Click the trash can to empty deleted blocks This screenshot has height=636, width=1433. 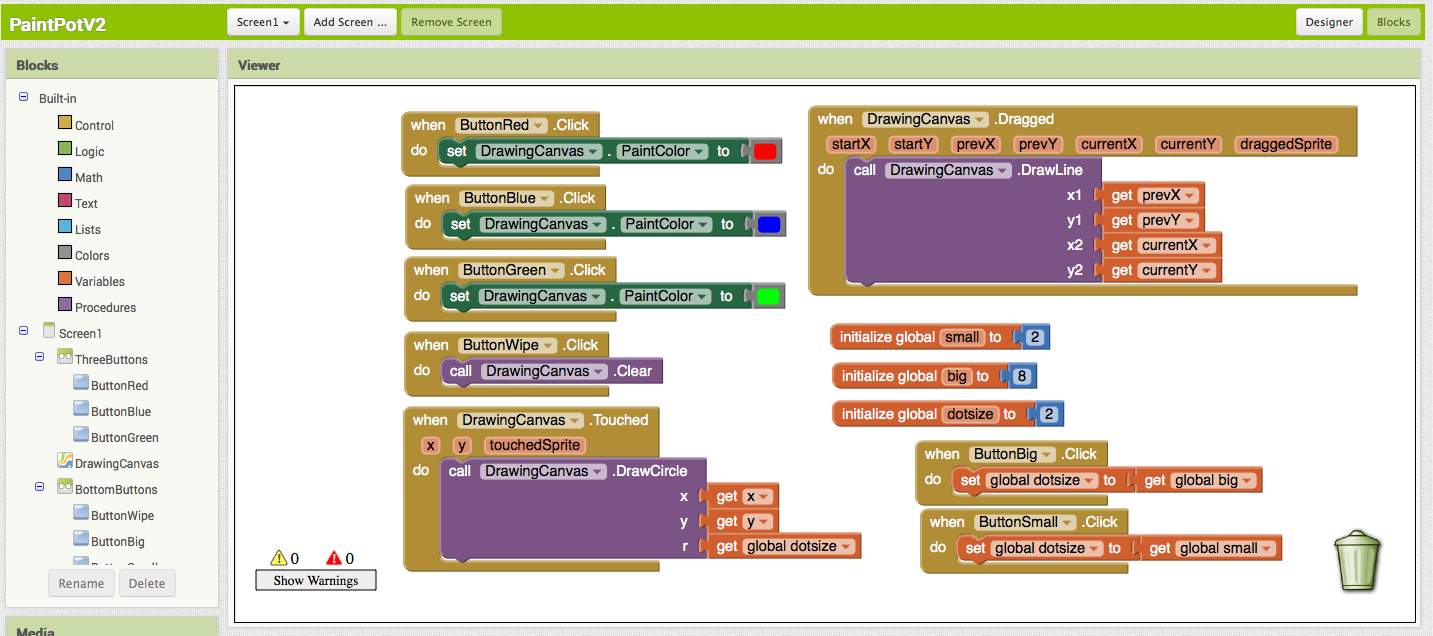point(1357,560)
